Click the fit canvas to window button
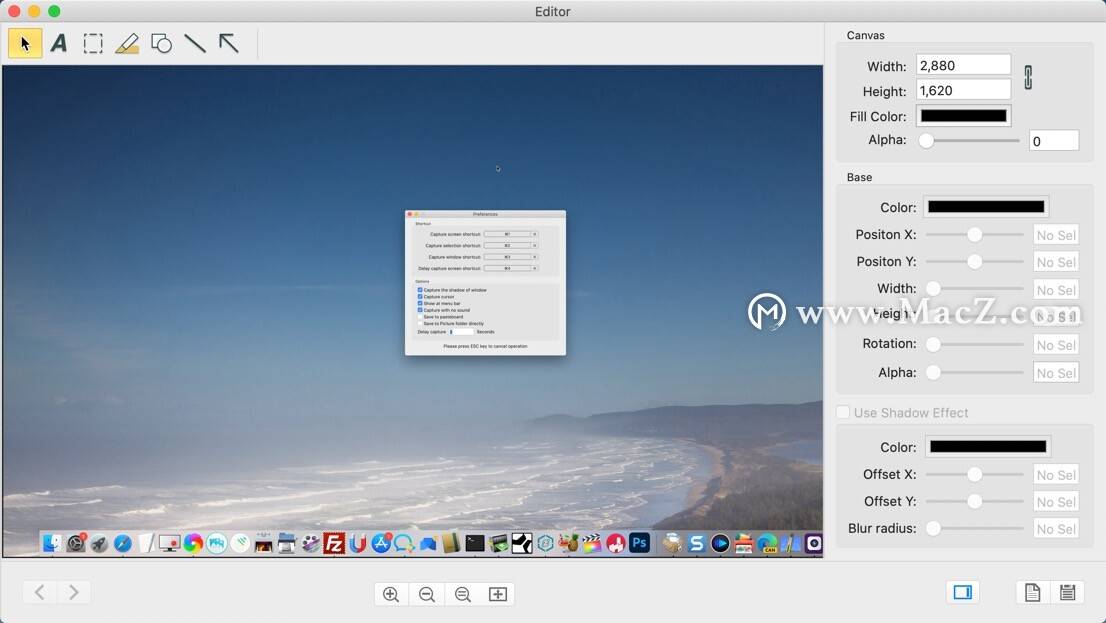This screenshot has height=623, width=1106. [498, 594]
